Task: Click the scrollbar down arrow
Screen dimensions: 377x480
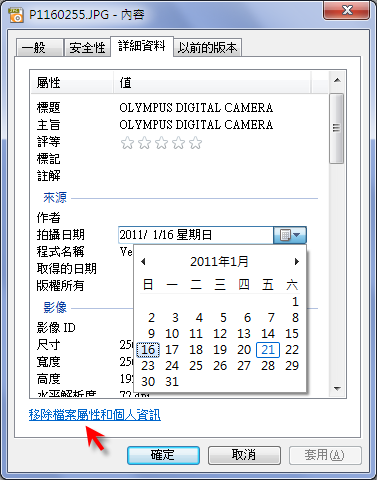Action: coord(337,388)
